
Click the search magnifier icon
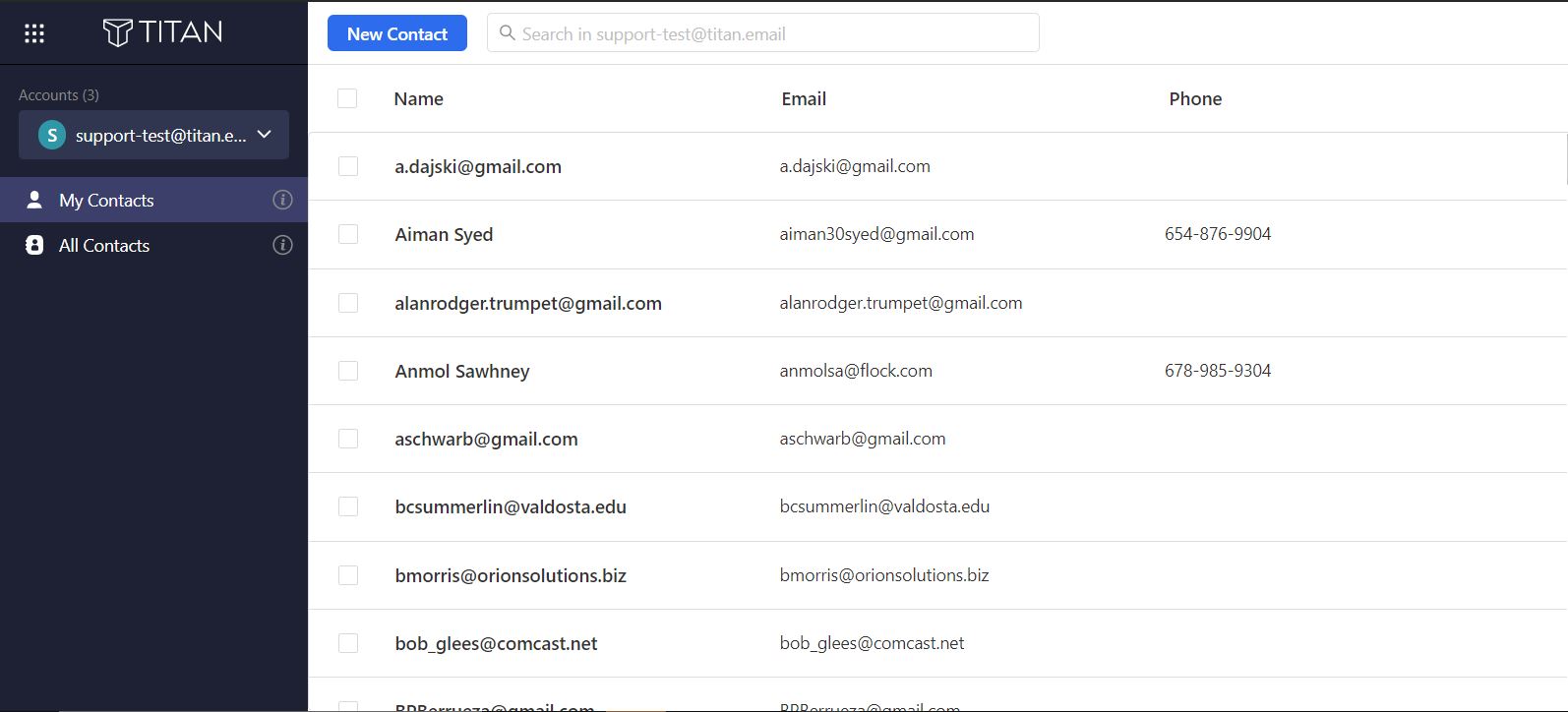point(508,33)
